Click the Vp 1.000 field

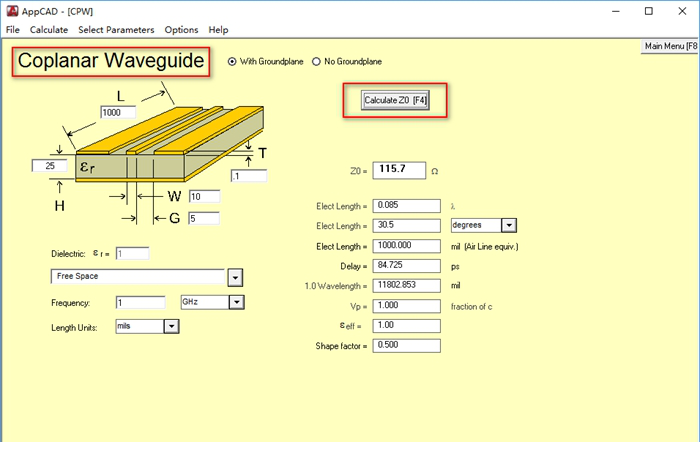tap(406, 305)
